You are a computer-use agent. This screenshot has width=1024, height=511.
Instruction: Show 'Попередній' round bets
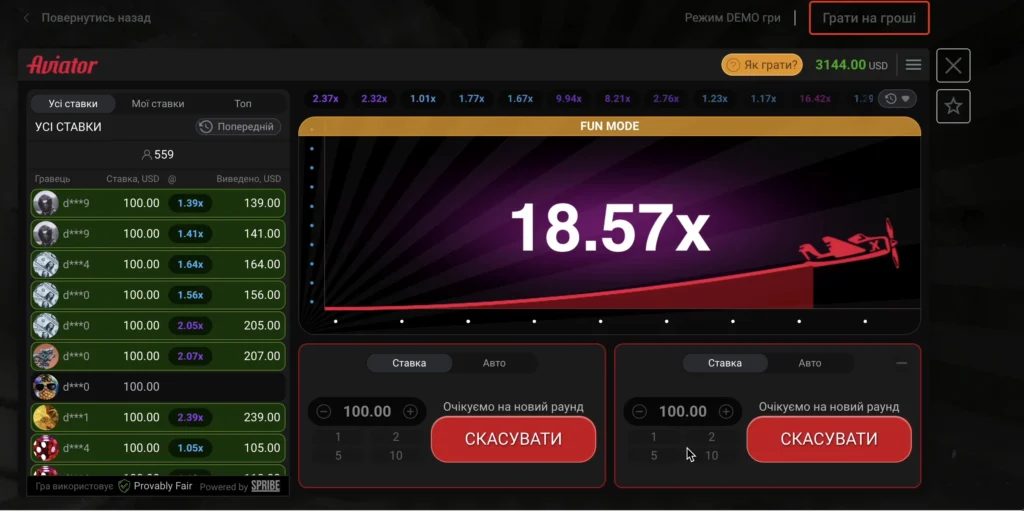point(238,126)
